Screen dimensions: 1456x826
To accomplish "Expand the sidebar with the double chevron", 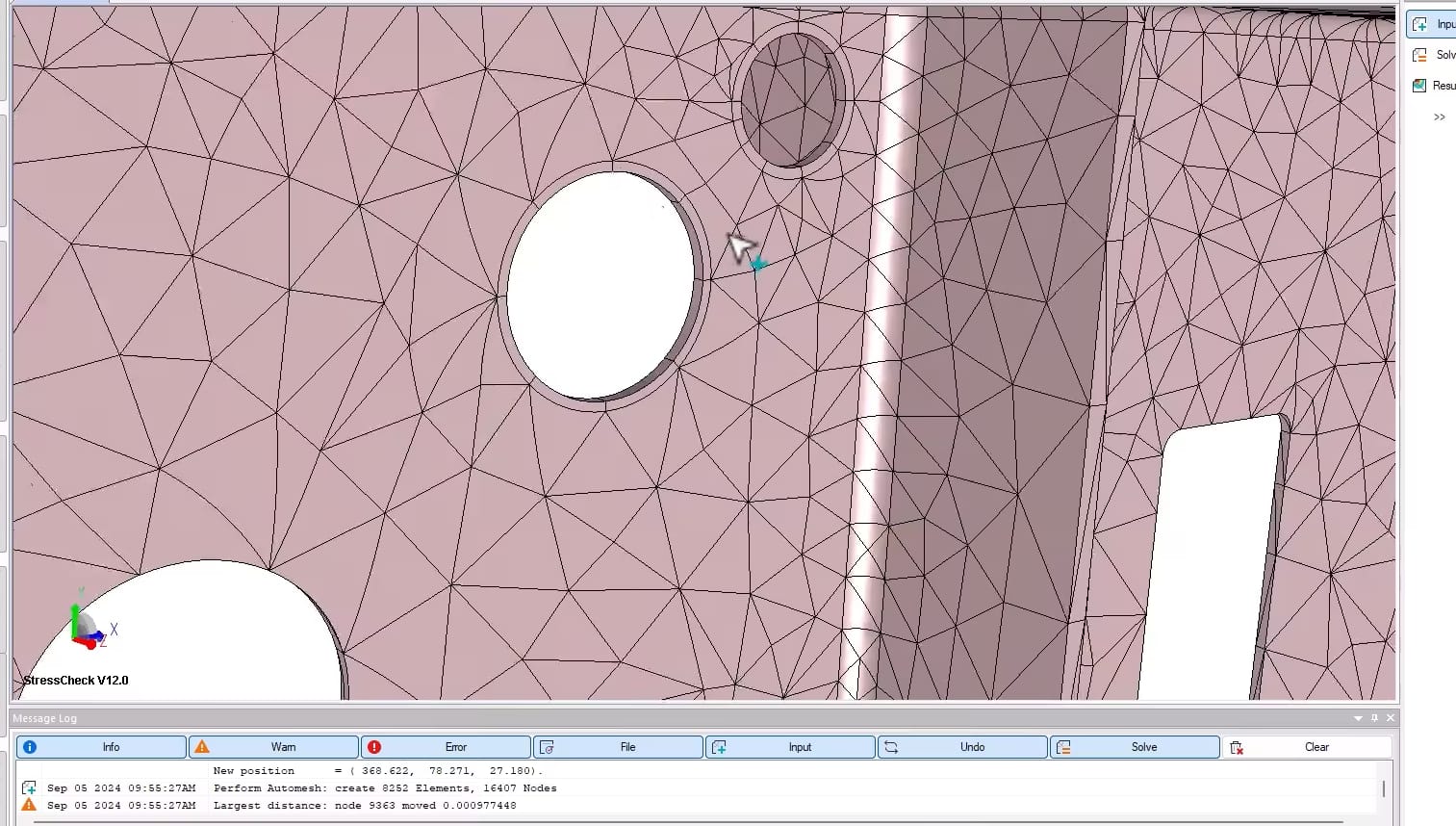I will click(1439, 116).
